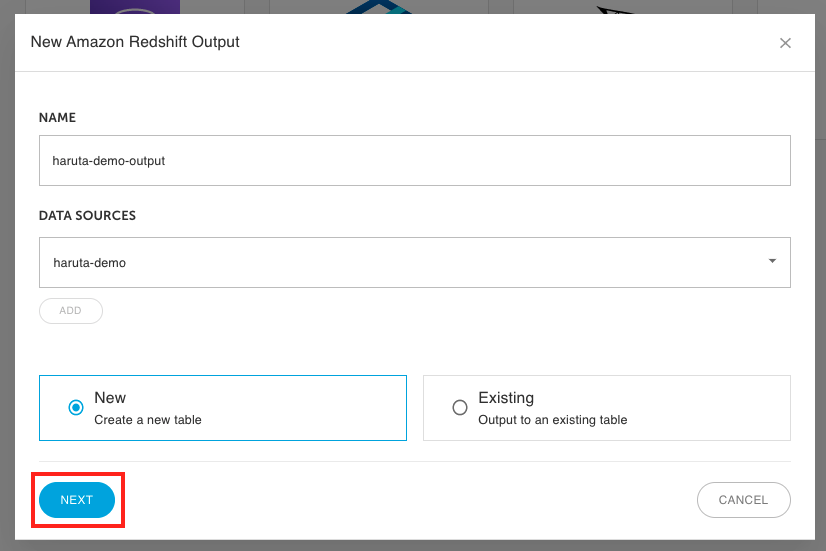Image resolution: width=826 pixels, height=551 pixels.
Task: Click the blue diamond logo behind the dialog
Action: [x=378, y=7]
